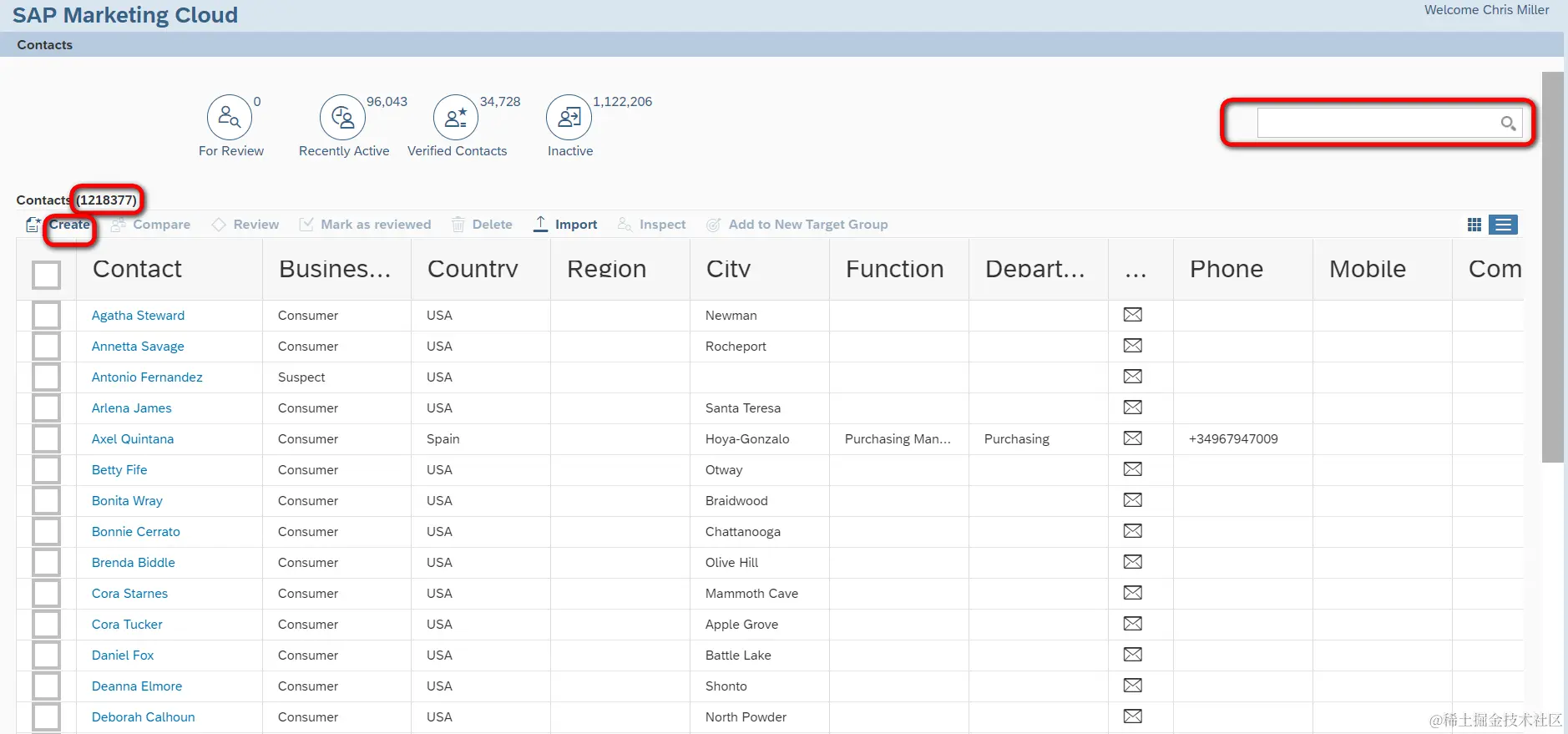Open Bonnie Cerrato contact link

(x=136, y=532)
